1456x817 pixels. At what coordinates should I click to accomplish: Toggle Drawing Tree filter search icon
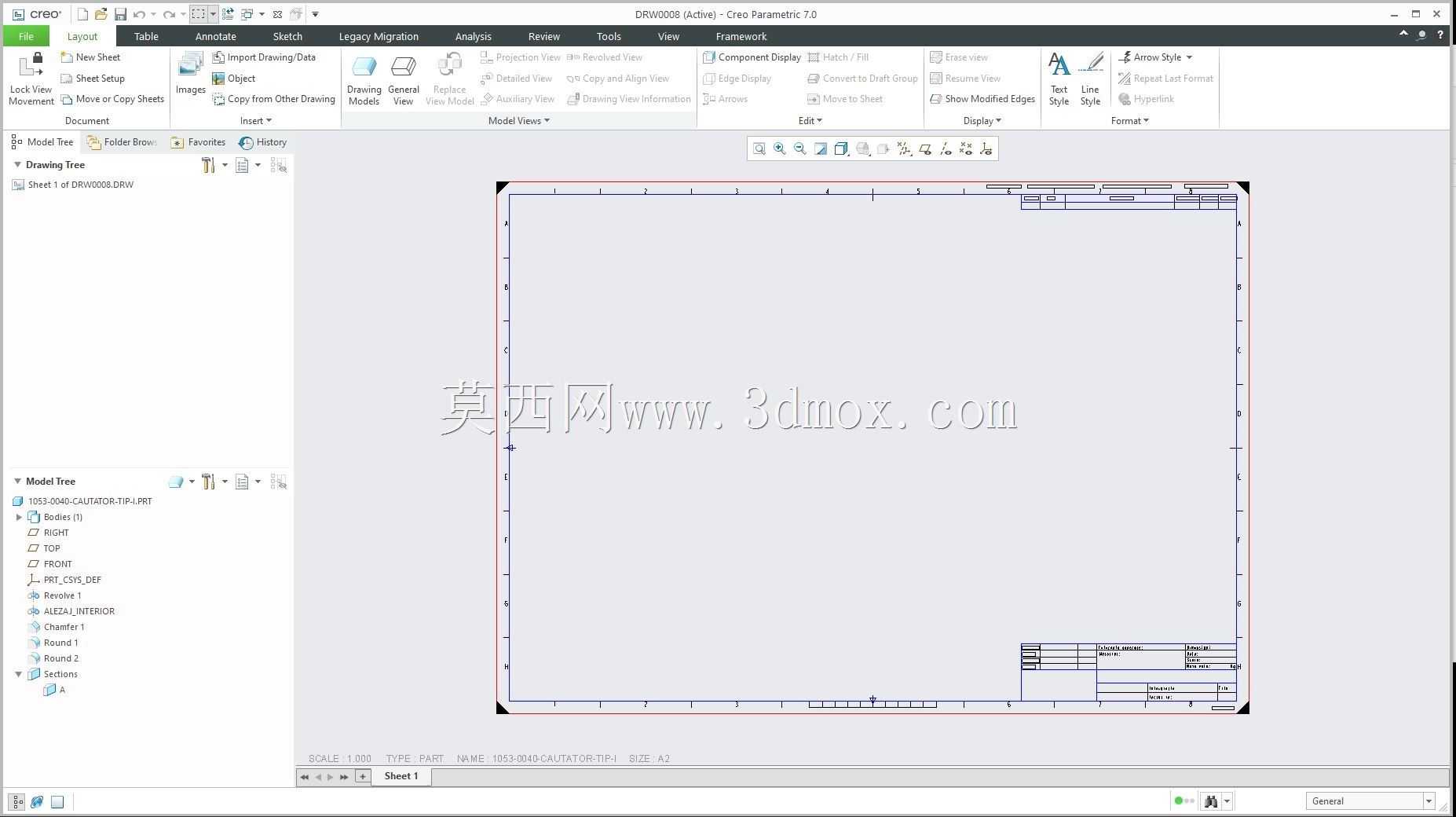coord(279,165)
